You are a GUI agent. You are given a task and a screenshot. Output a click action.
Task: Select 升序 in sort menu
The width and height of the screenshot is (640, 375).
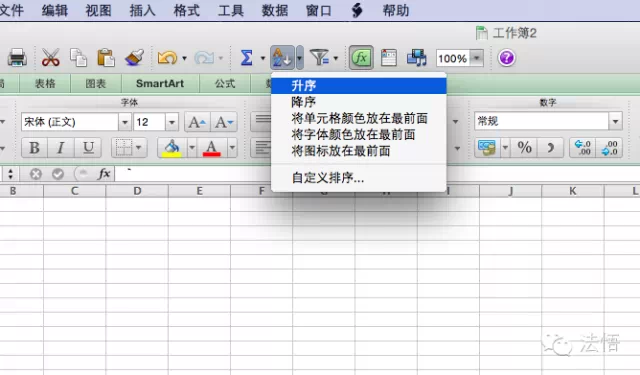[359, 86]
